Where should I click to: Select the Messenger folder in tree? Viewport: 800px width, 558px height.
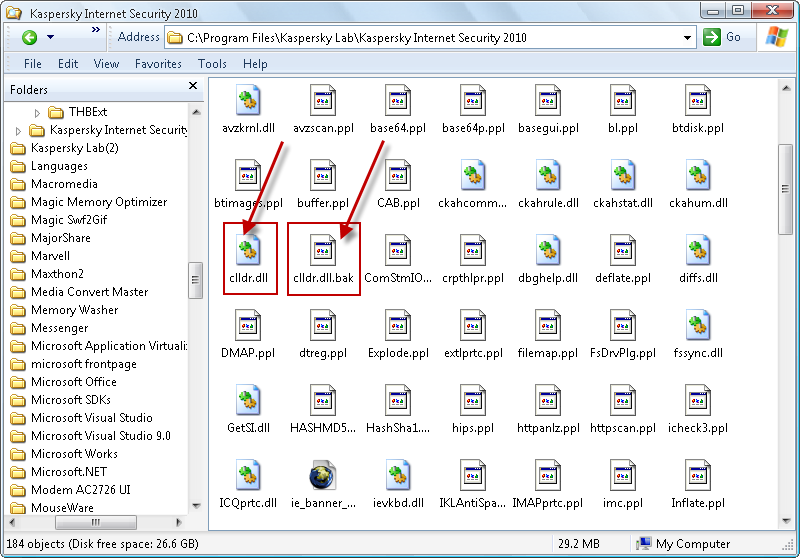tap(49, 328)
